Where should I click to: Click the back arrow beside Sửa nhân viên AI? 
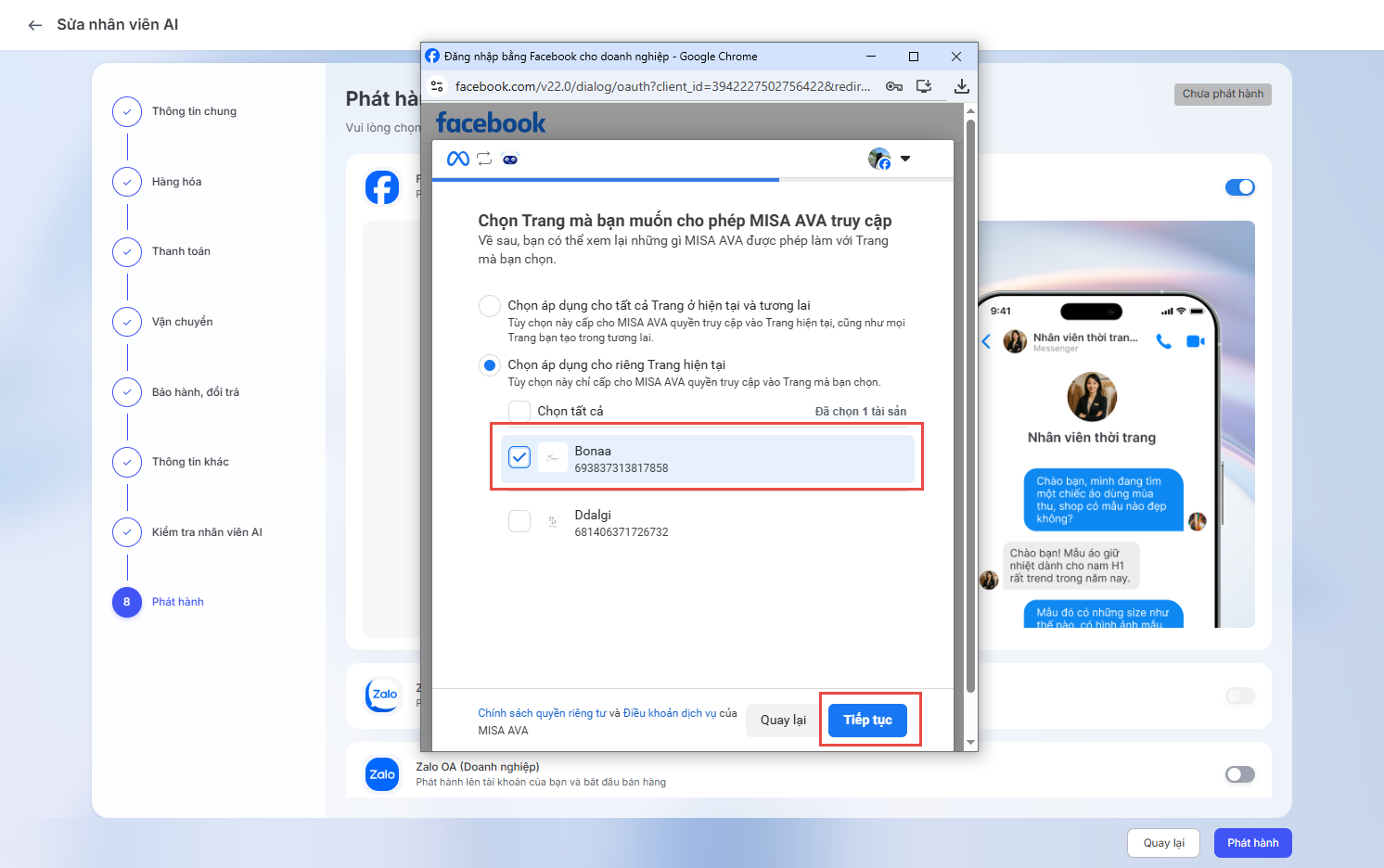click(x=35, y=25)
